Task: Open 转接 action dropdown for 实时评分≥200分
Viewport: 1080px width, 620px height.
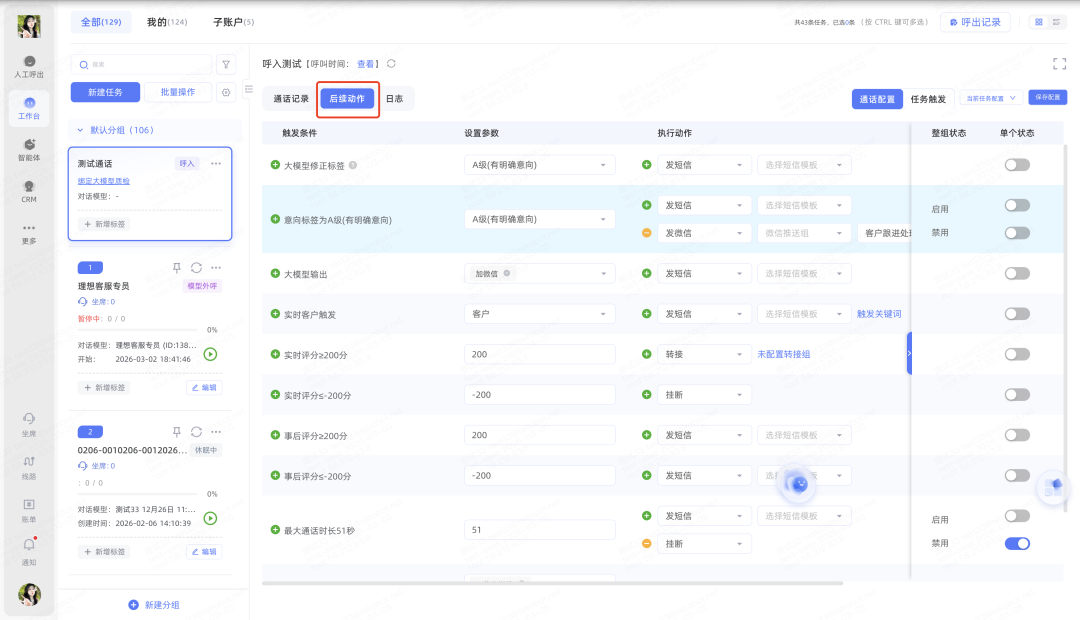Action: [703, 354]
